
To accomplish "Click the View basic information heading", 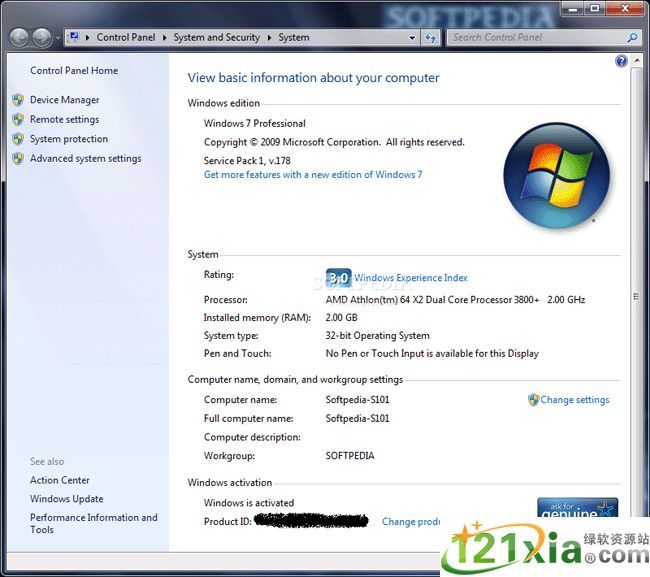I will (x=313, y=78).
